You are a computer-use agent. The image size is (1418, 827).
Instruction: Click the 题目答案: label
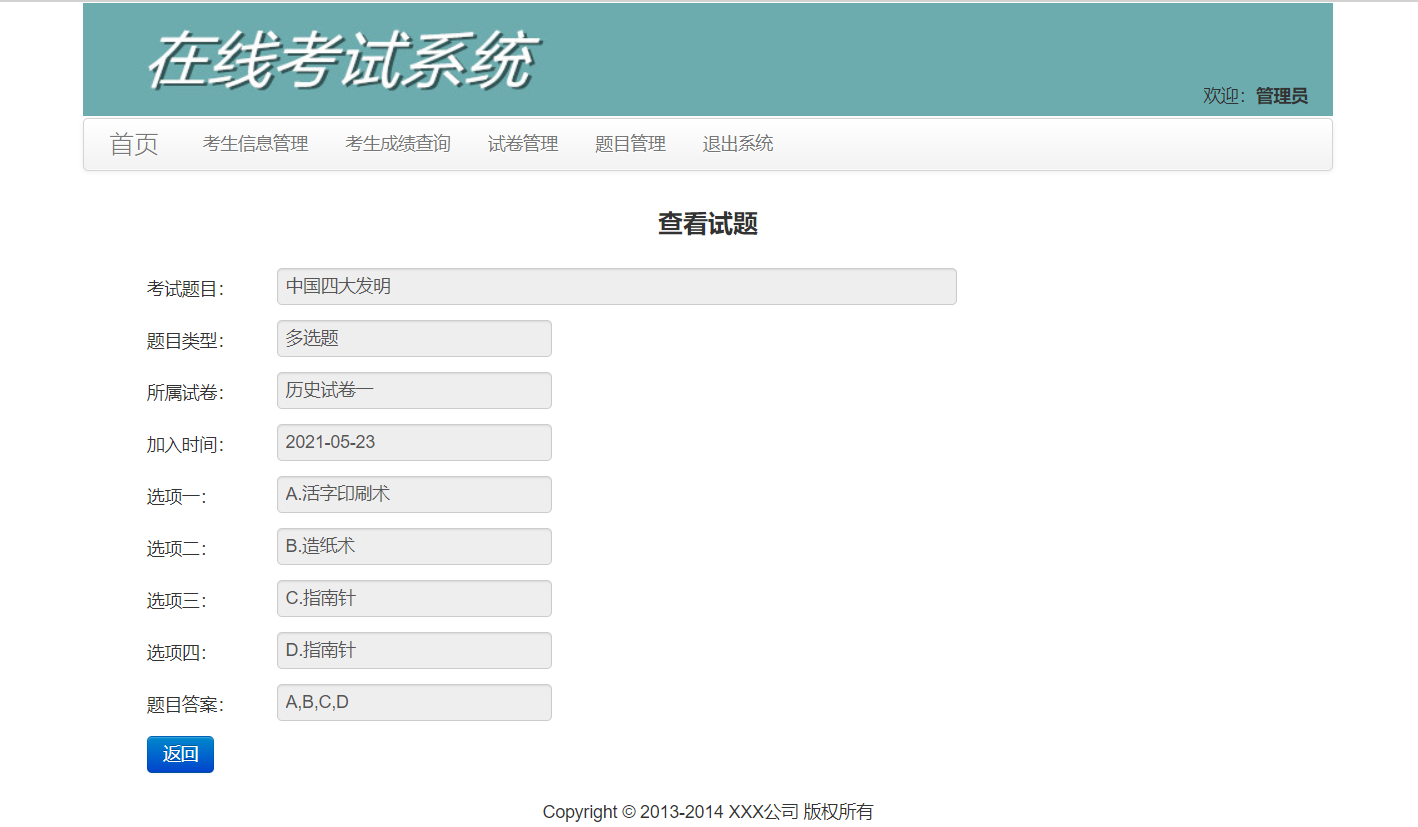coord(186,705)
